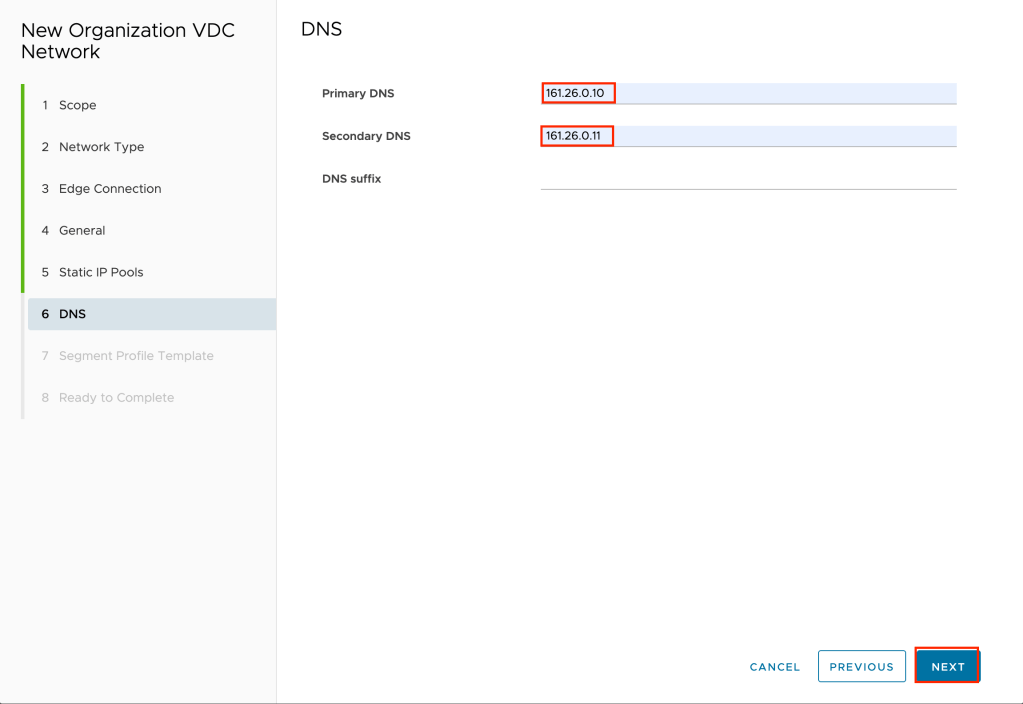
Task: Click the New Organization VDC Network title
Action: [127, 41]
